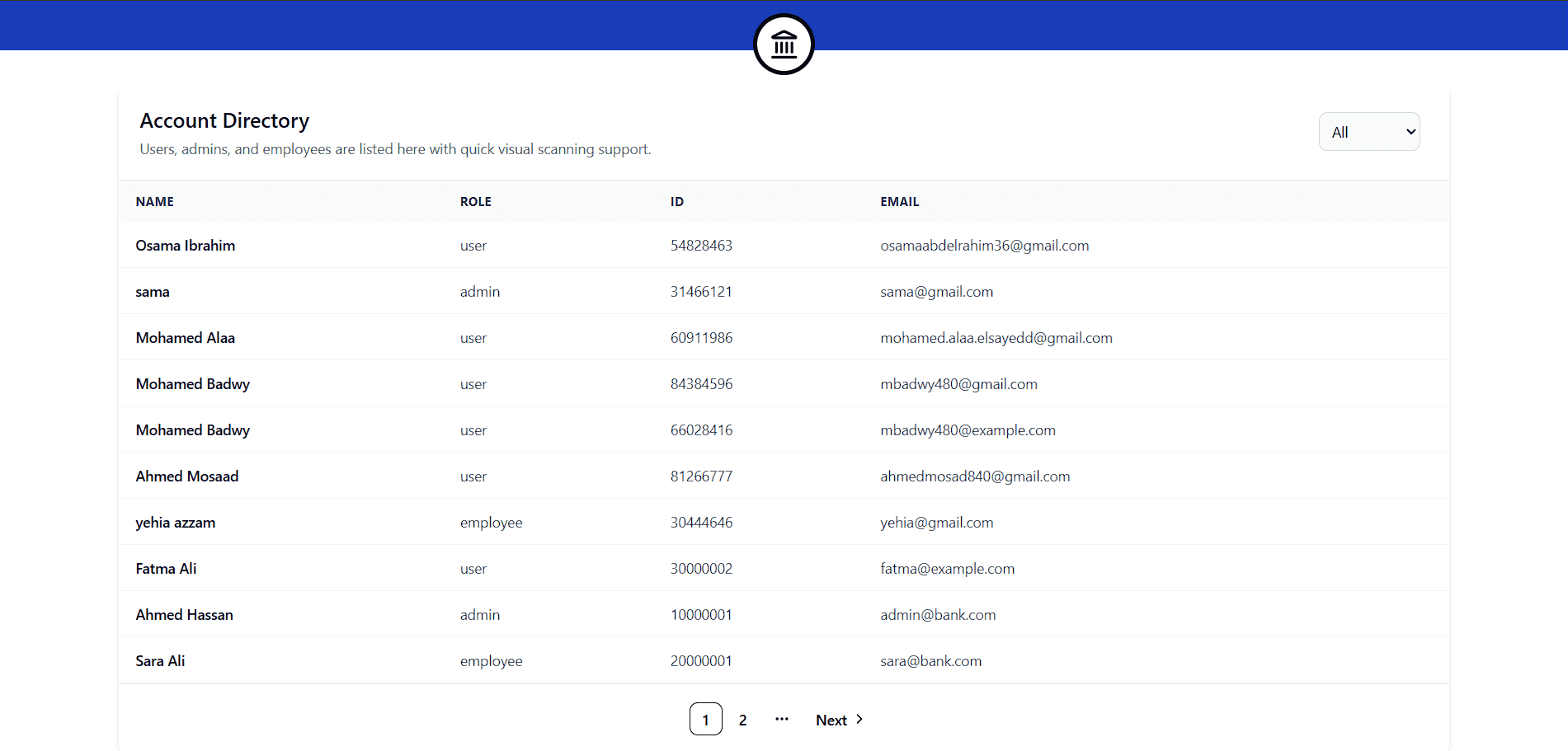Click email mbadwy480@example.com
Viewport: 1568px width, 751px height.
968,430
